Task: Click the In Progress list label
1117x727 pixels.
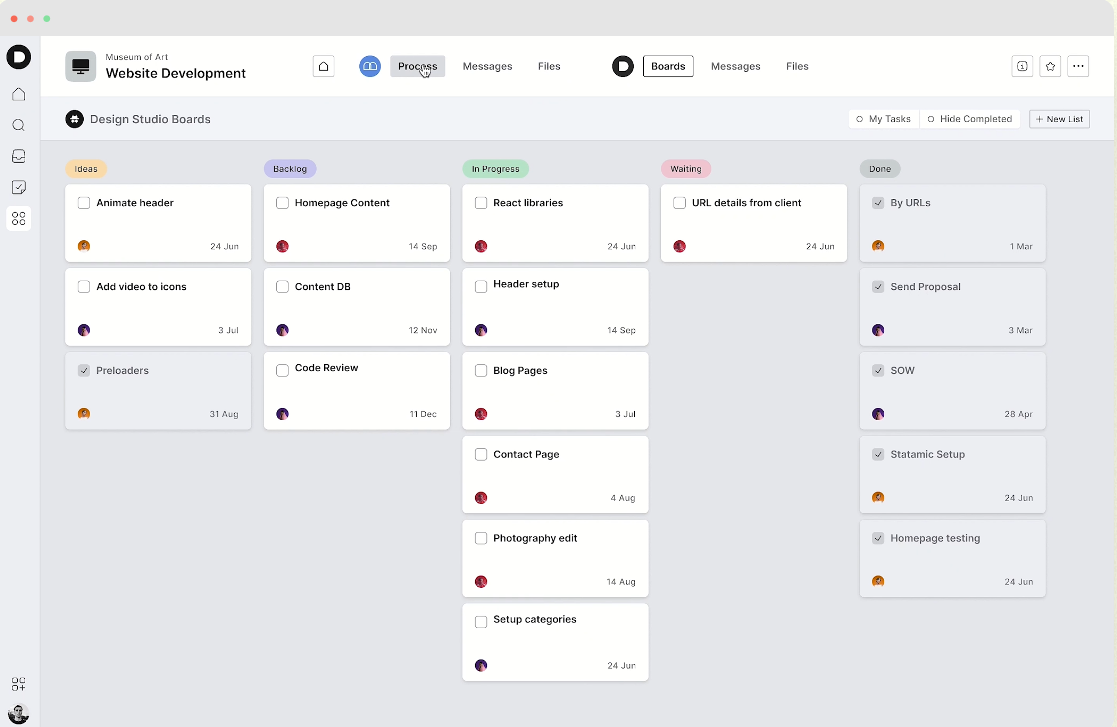Action: tap(495, 169)
